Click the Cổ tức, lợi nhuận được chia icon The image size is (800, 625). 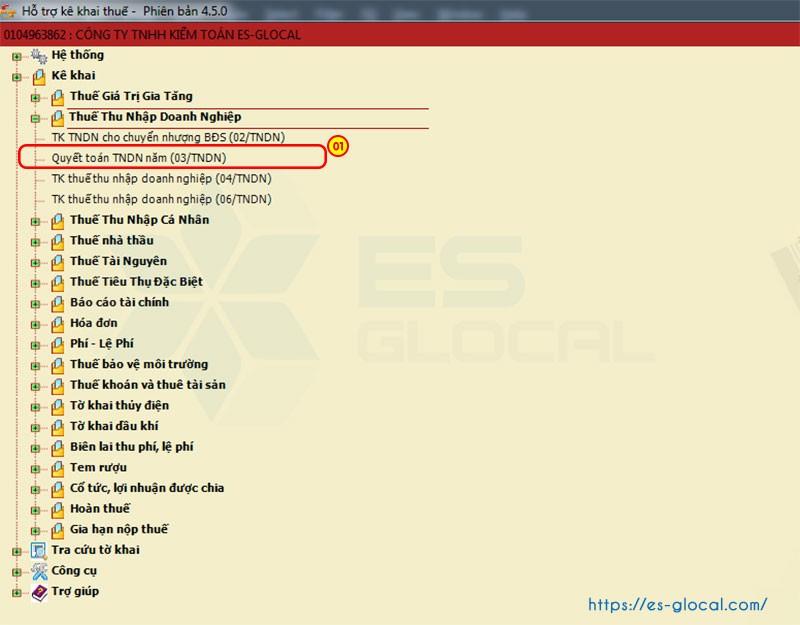click(x=58, y=489)
